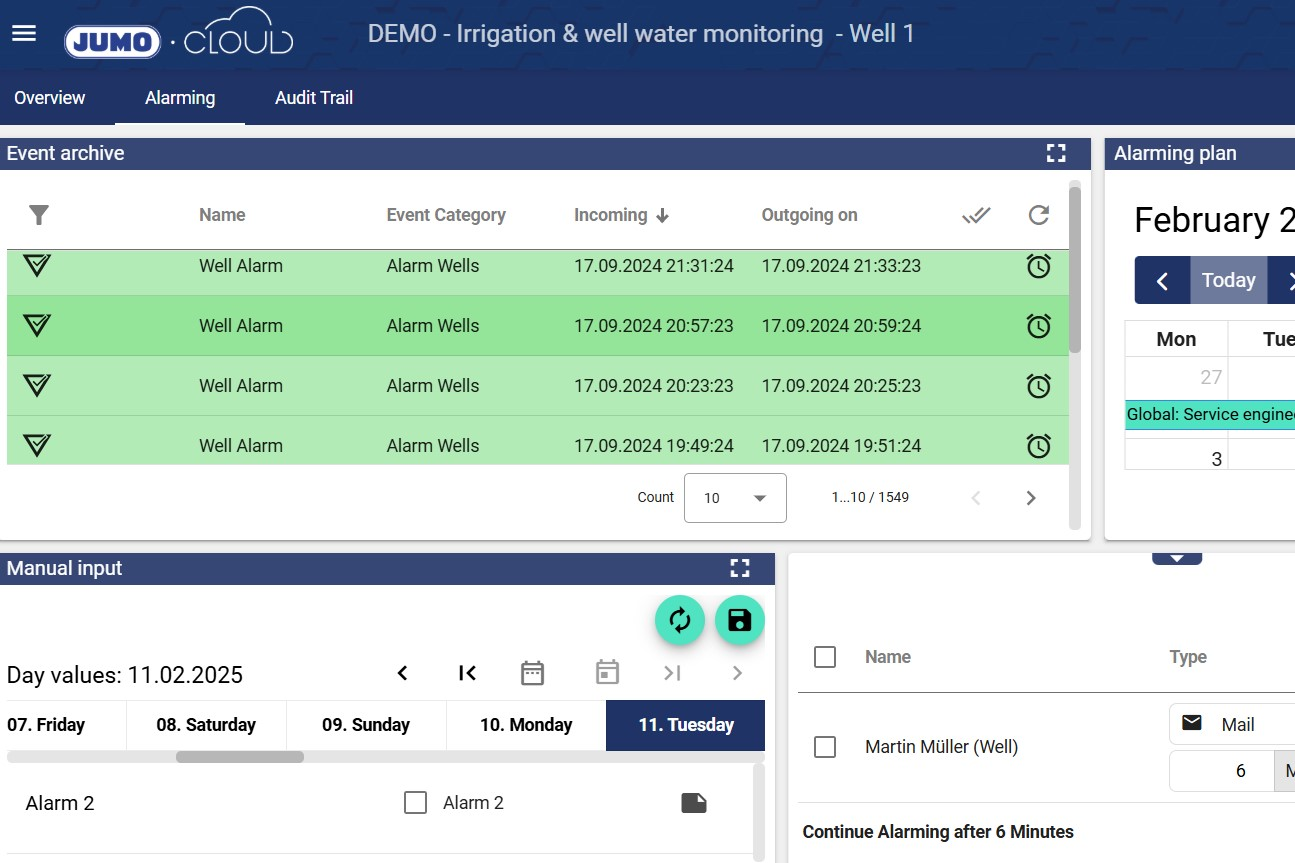Tick the Alarm 2 checkbox
1295x863 pixels.
tap(415, 803)
